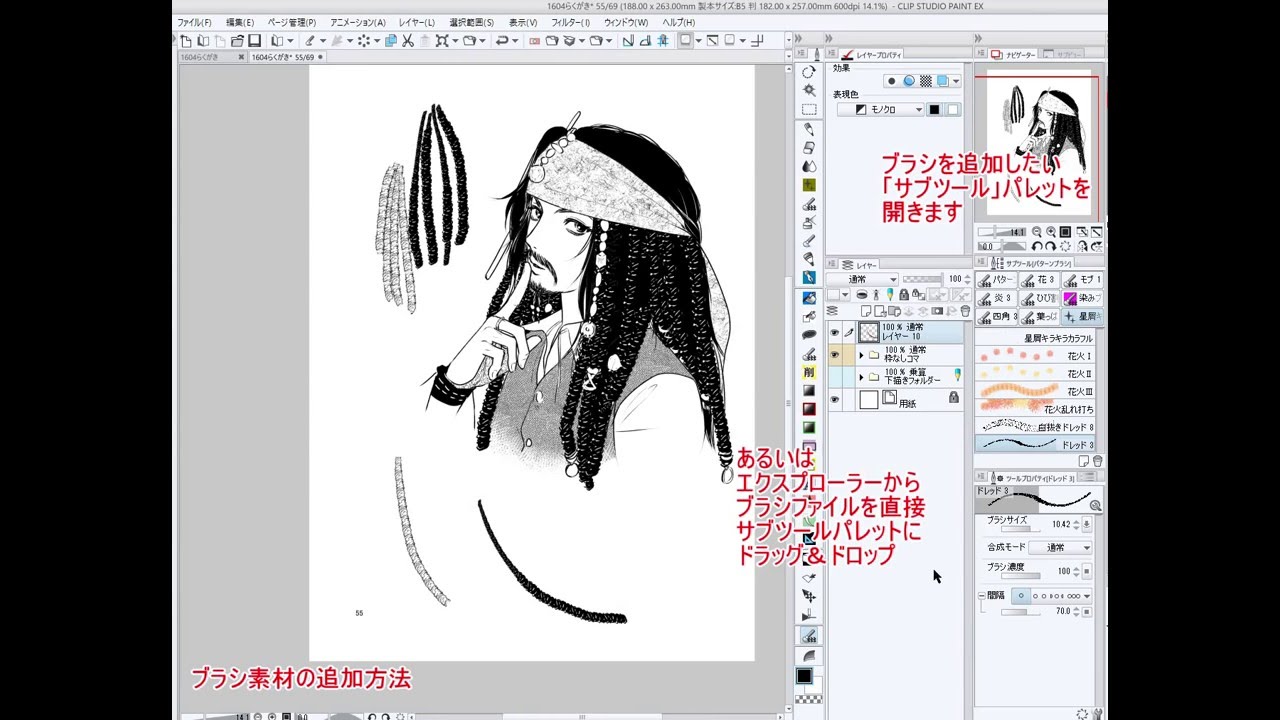The image size is (1280, 720).
Task: Click the delete layer trash icon
Action: coord(965,311)
